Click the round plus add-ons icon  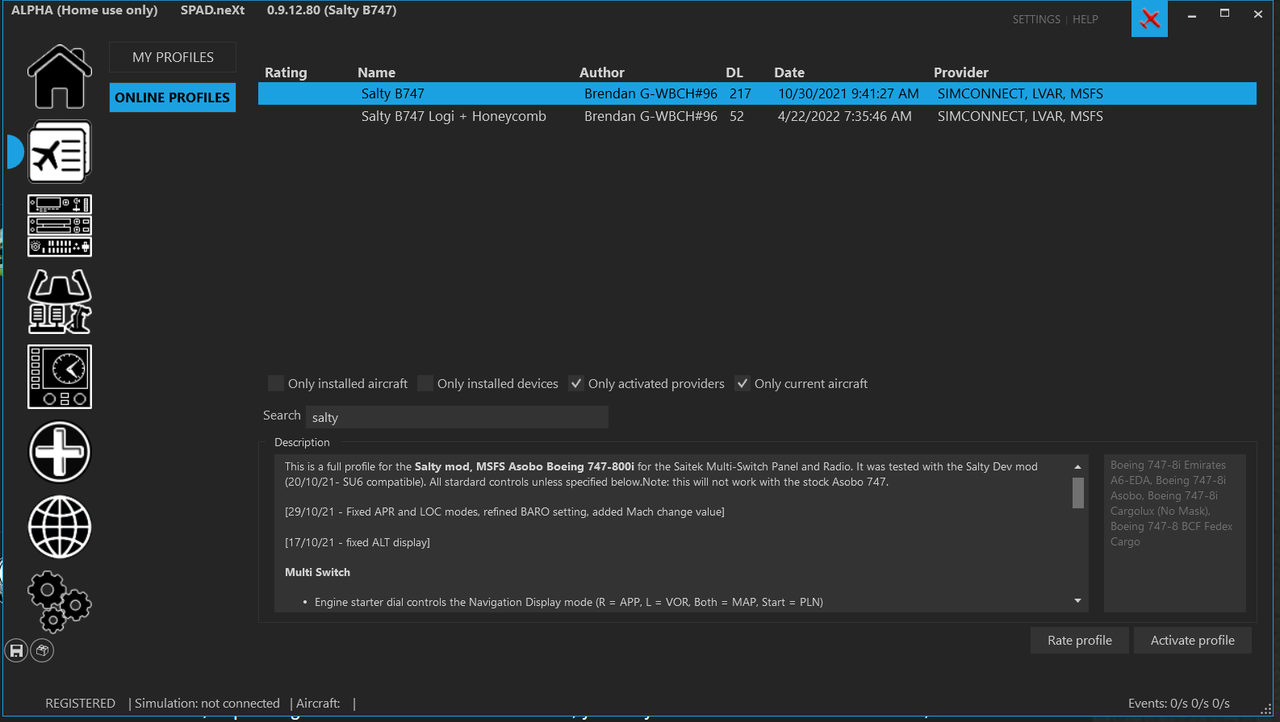coord(60,452)
